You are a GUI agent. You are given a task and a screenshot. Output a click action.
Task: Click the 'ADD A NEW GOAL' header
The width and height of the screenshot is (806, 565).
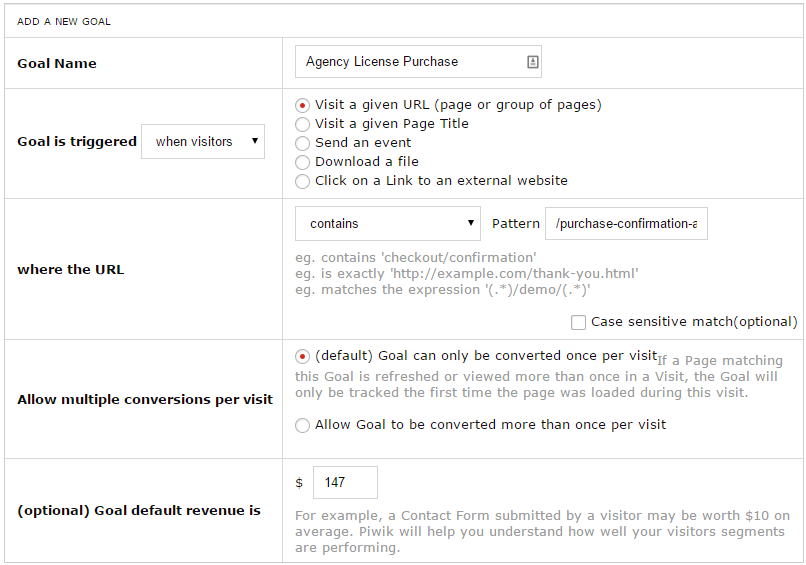click(x=65, y=21)
